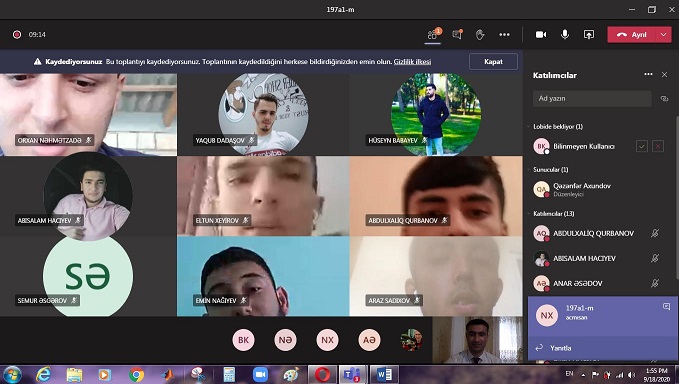Deny Bilinmeyen Kullanıcı with the red X
This screenshot has height=384, width=679.
click(658, 146)
